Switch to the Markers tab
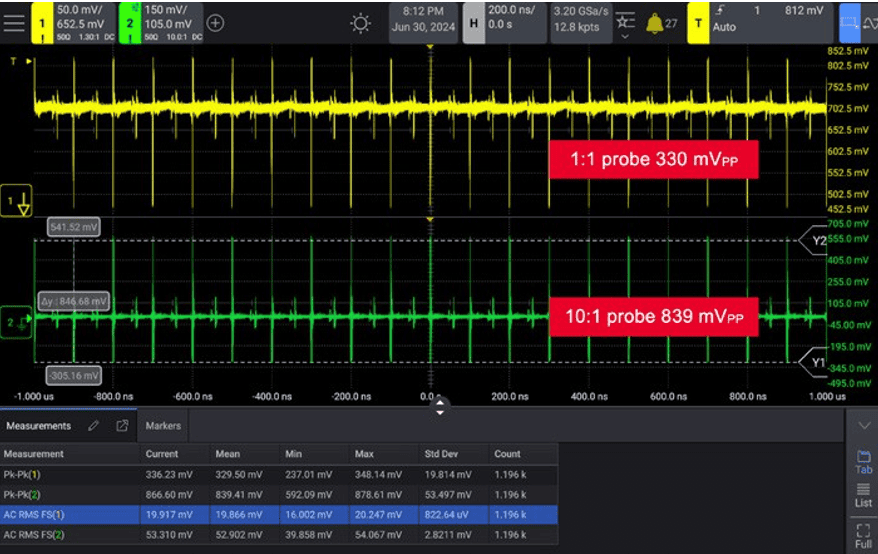The height and width of the screenshot is (554, 878). point(163,426)
